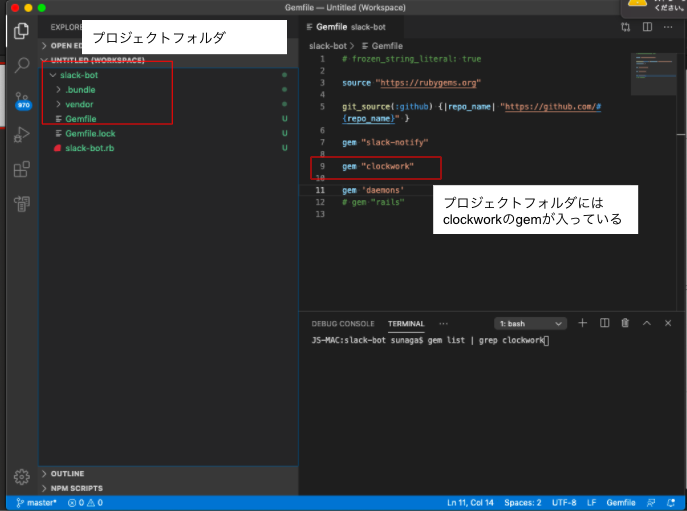
Task: Collapse the Untitled (Workspace) section
Action: [x=44, y=60]
